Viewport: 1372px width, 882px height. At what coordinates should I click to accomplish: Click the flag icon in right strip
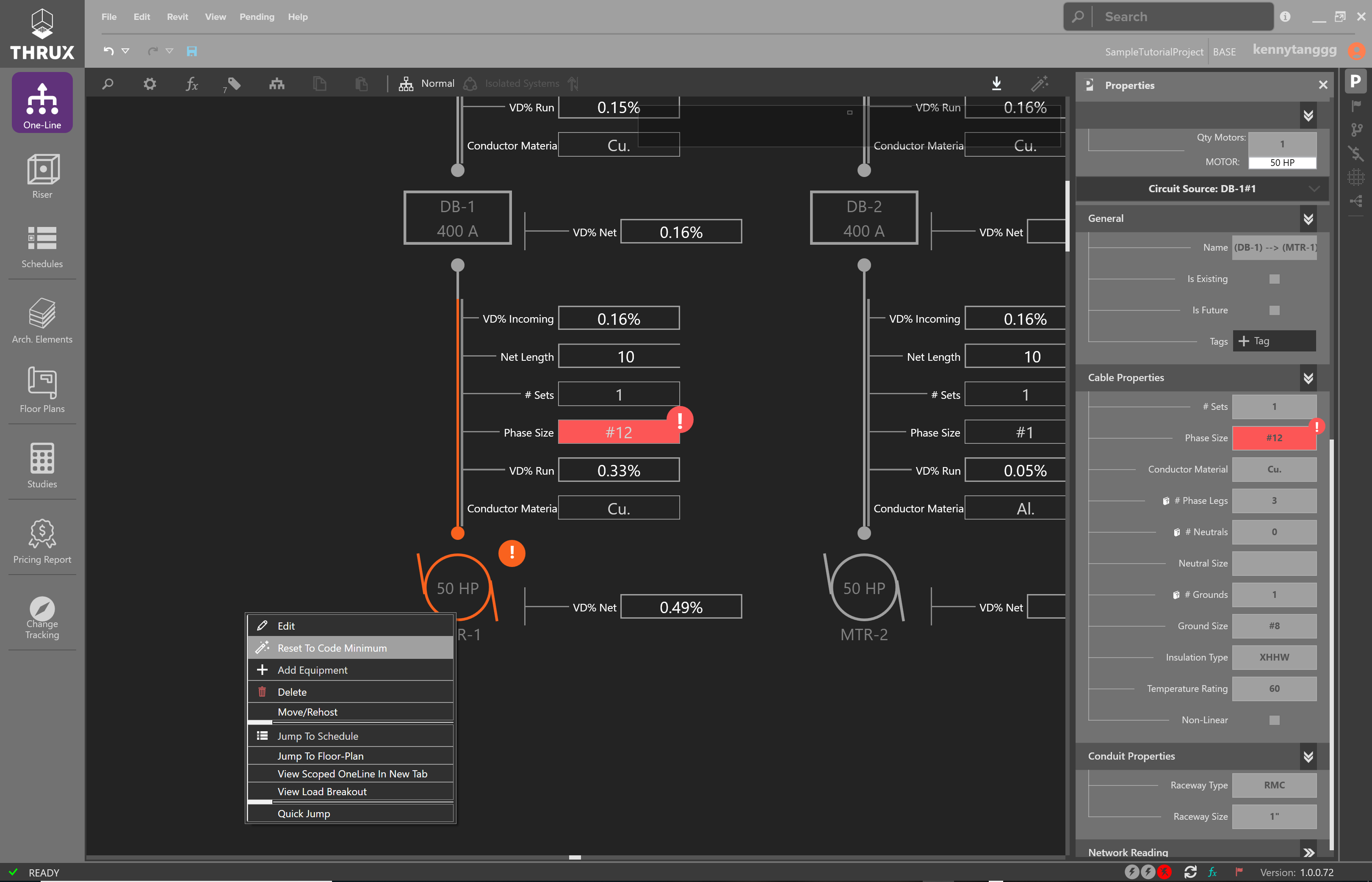point(1356,106)
